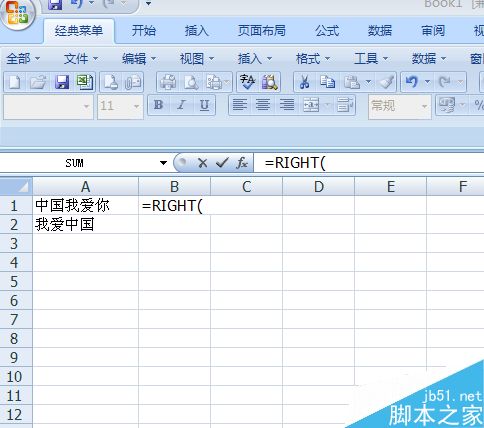Create a new blank workbook
The image size is (484, 428).
point(14,82)
